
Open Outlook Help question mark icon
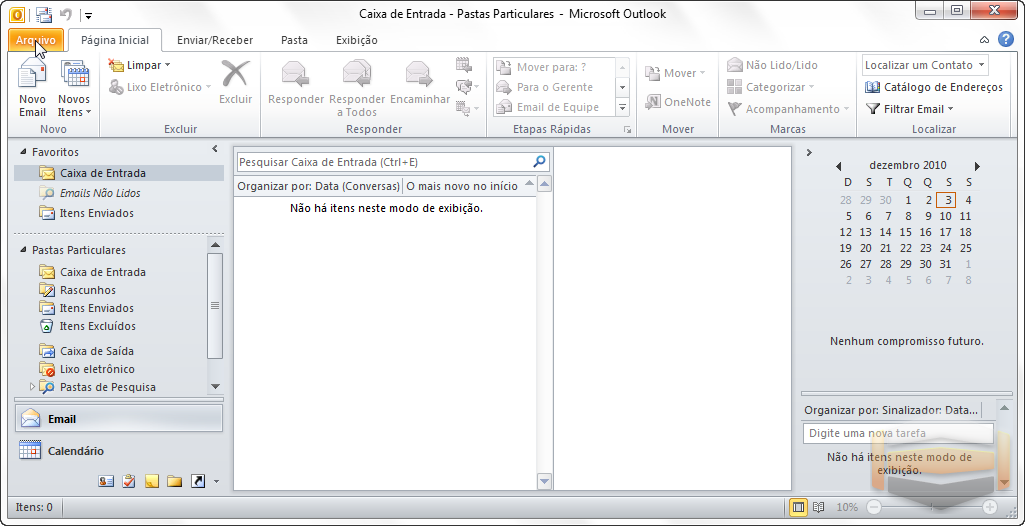coord(1005,39)
